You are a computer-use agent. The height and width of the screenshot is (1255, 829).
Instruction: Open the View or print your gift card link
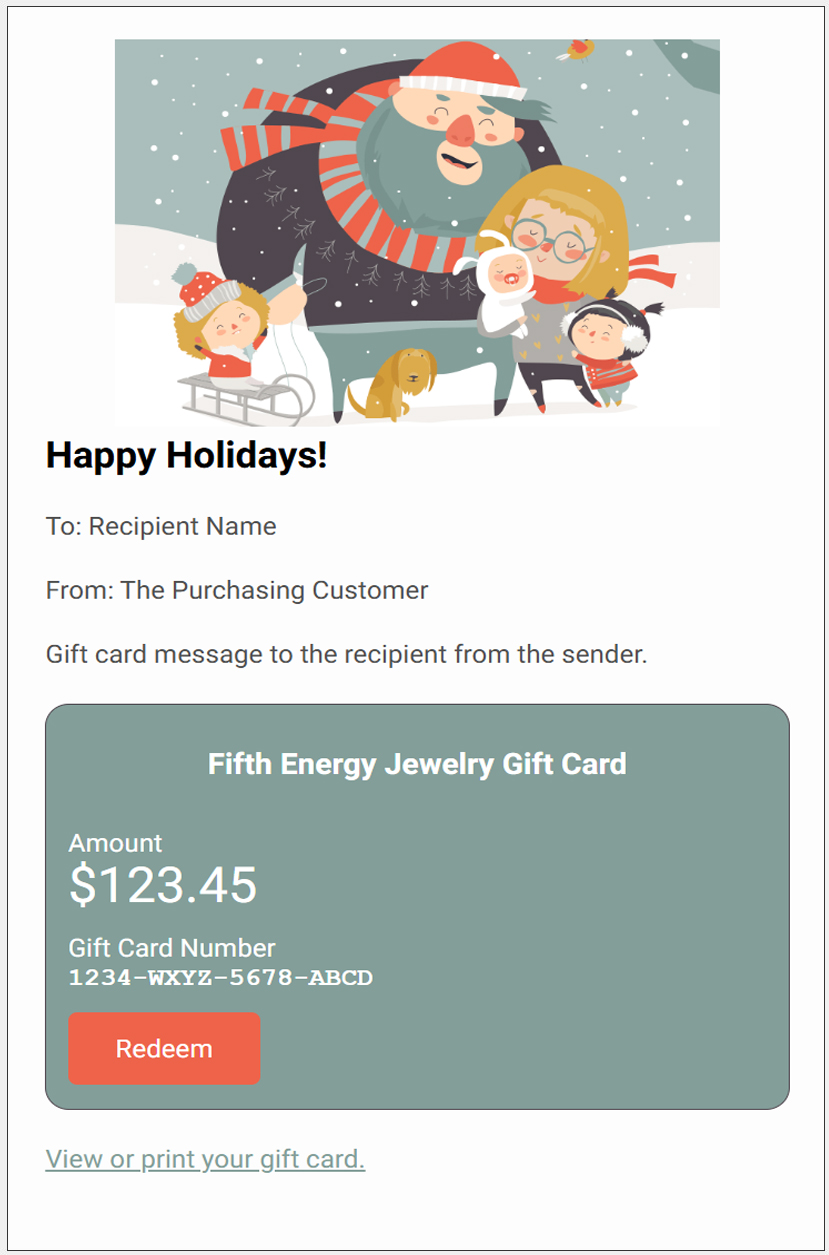[205, 1159]
